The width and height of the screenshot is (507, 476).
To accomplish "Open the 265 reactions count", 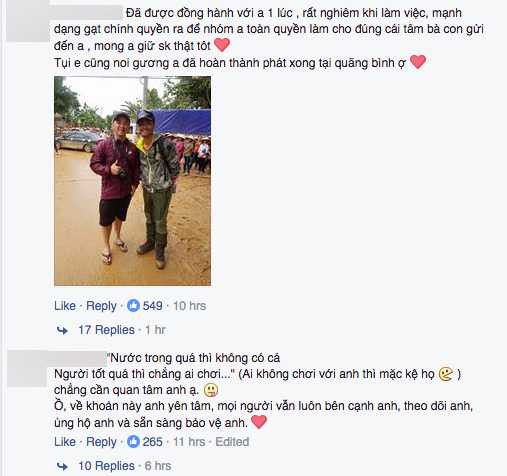I will pos(152,442).
